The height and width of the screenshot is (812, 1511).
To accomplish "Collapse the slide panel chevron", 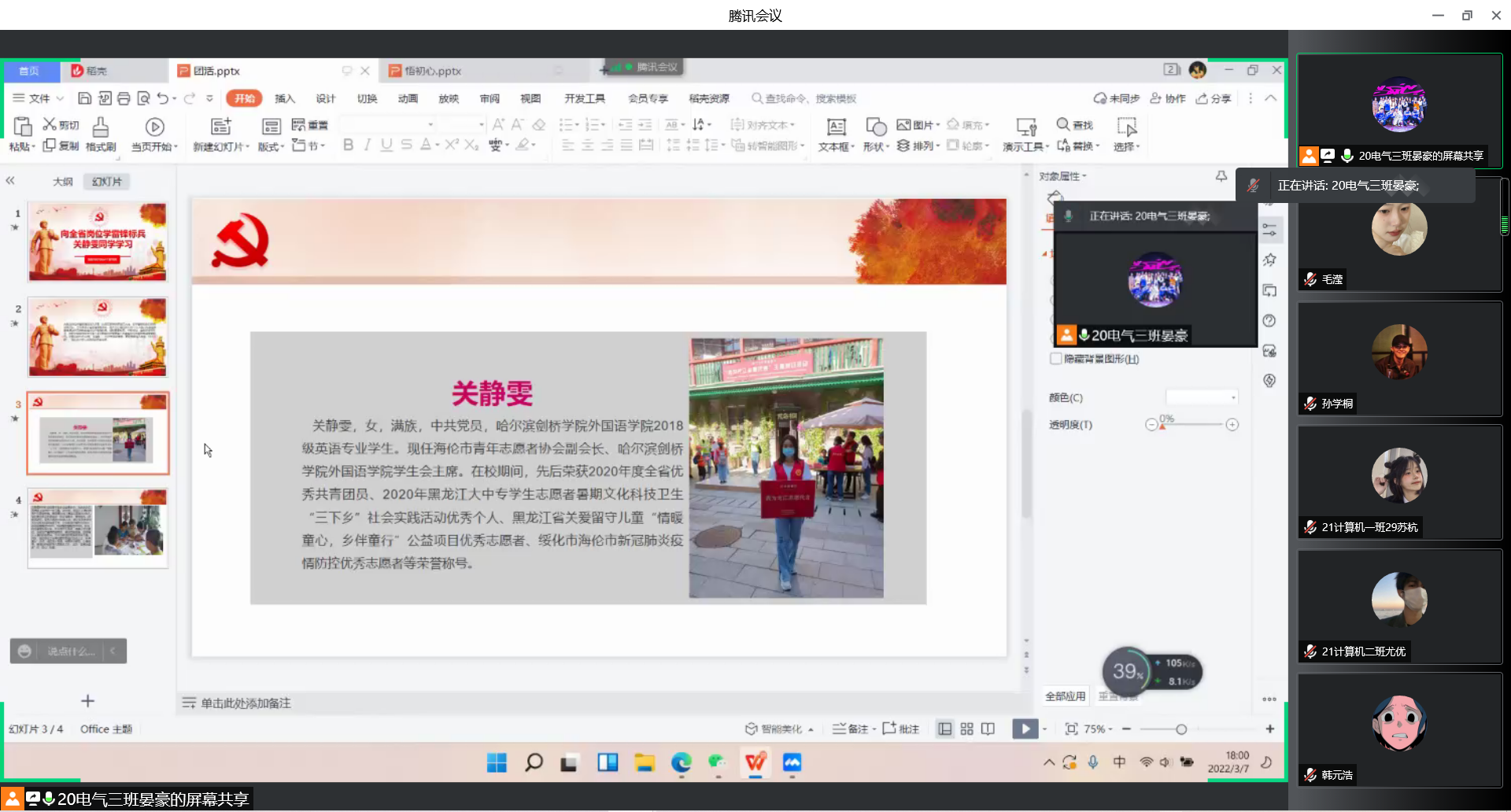I will pos(10,181).
